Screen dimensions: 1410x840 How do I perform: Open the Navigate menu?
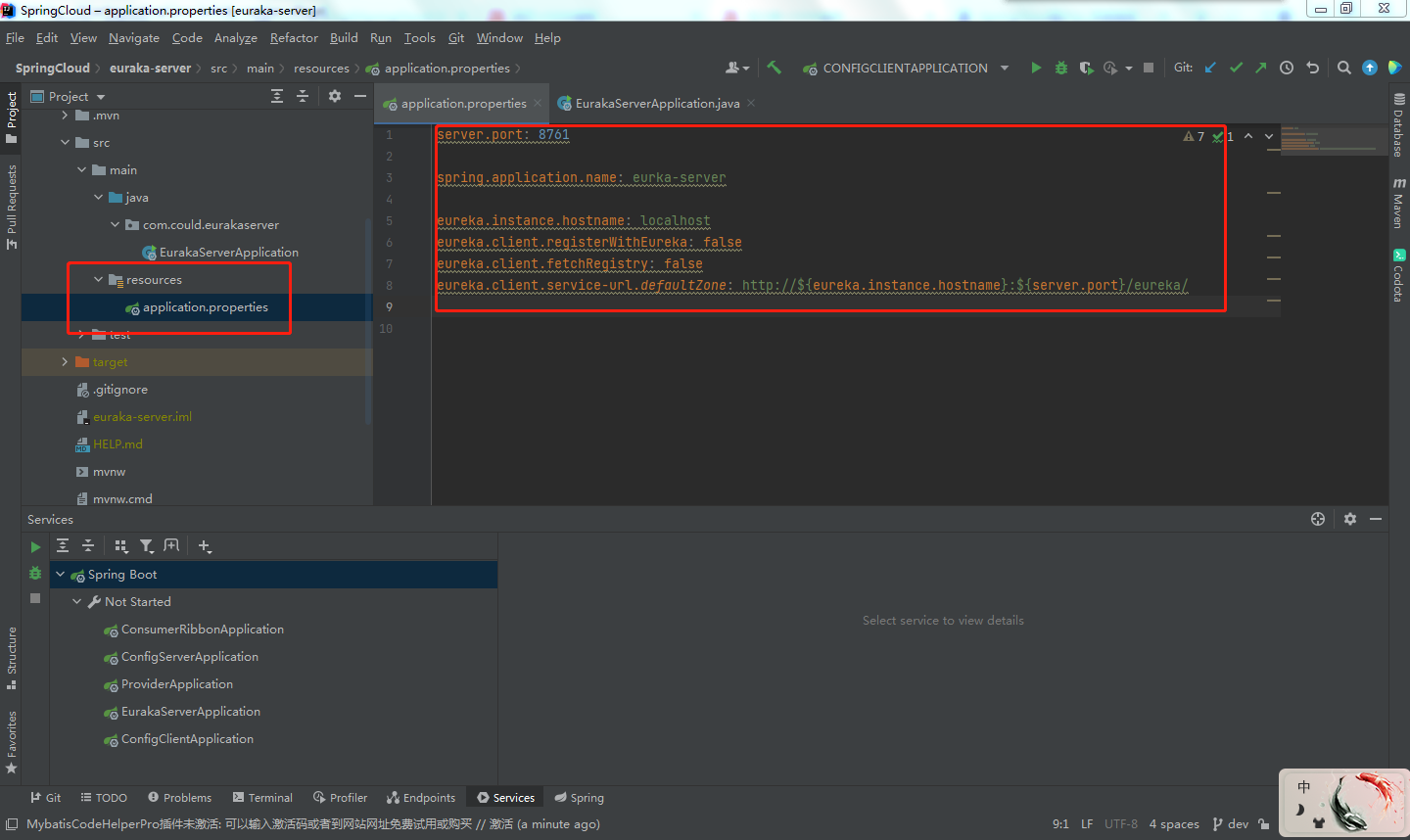[x=134, y=38]
